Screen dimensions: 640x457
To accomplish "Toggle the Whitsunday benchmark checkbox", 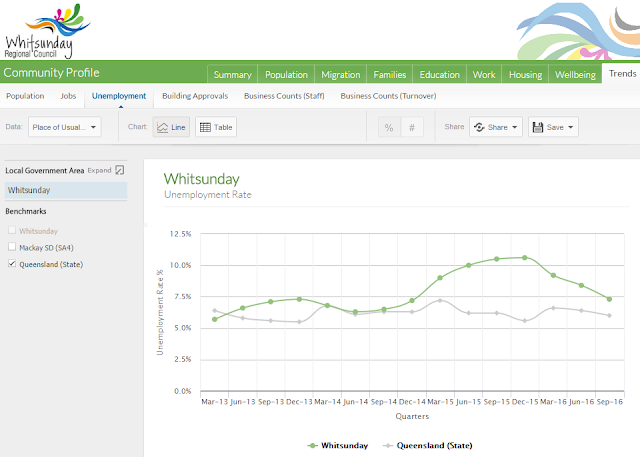I will (12, 231).
